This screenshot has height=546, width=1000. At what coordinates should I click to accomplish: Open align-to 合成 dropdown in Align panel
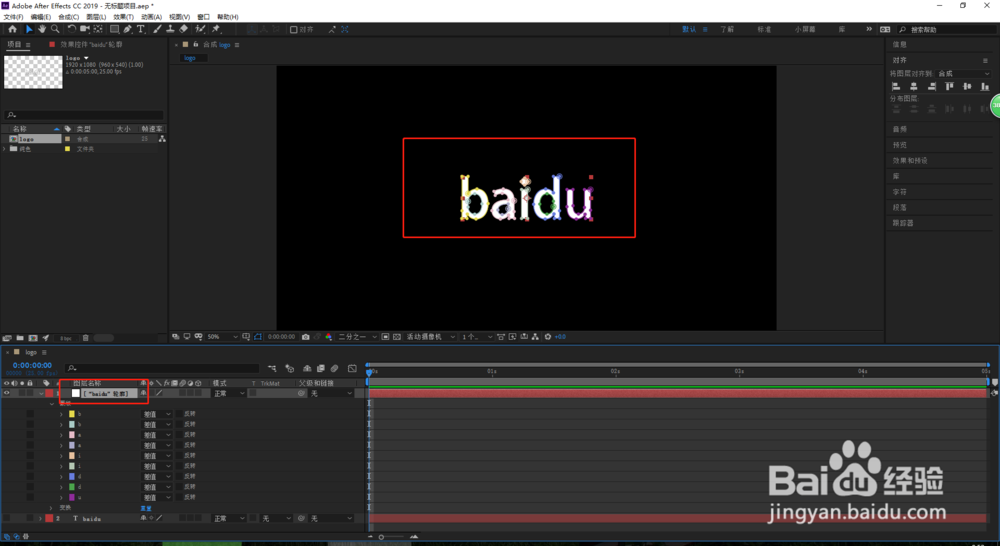pos(964,73)
